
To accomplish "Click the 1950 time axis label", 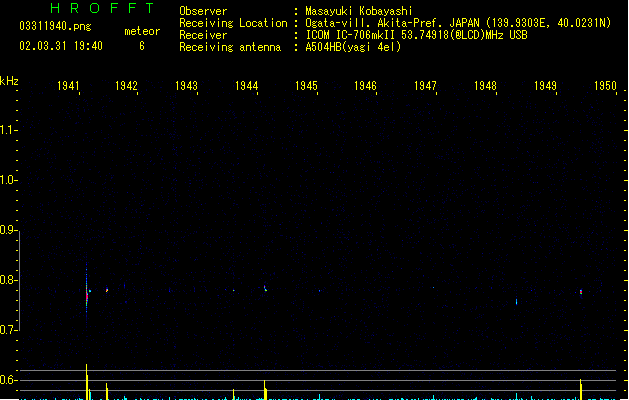I will (x=605, y=86).
